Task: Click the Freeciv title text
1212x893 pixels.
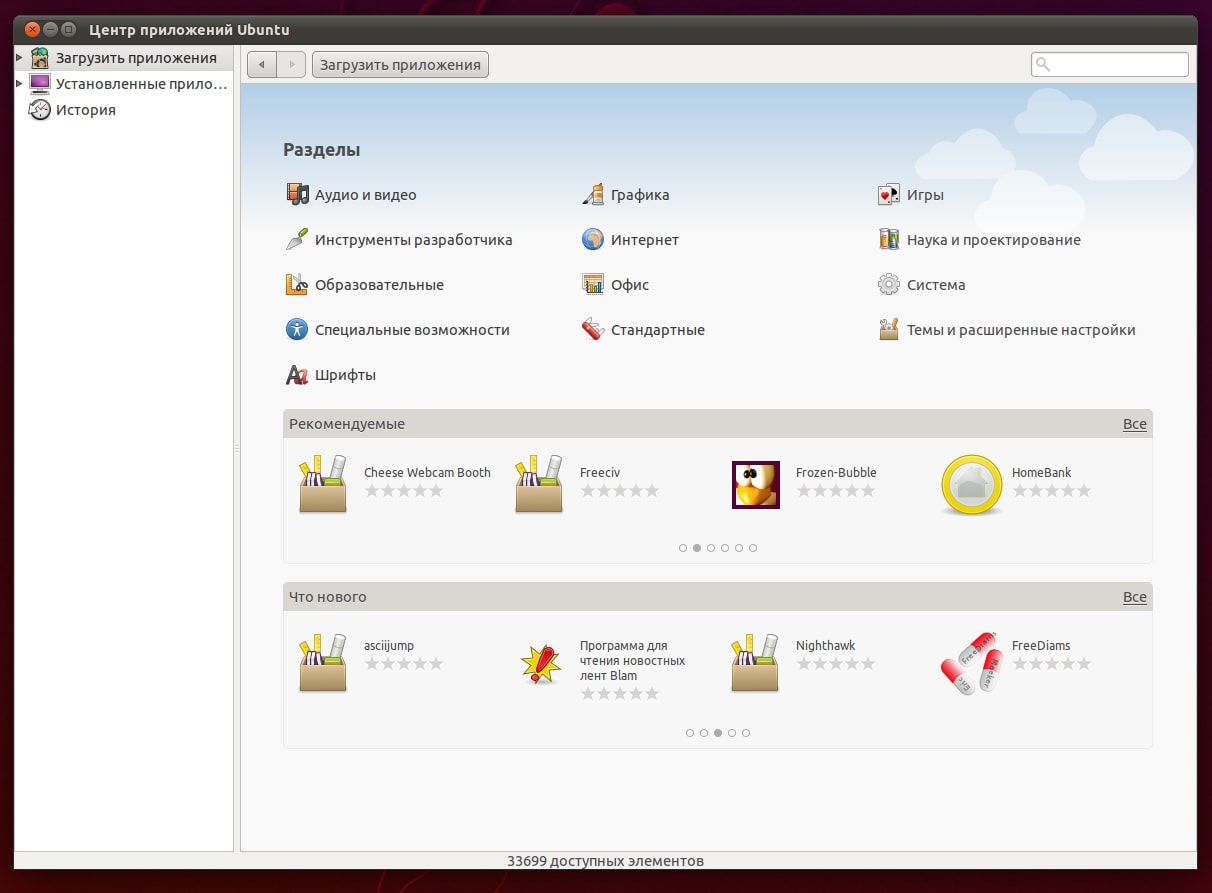Action: tap(600, 473)
